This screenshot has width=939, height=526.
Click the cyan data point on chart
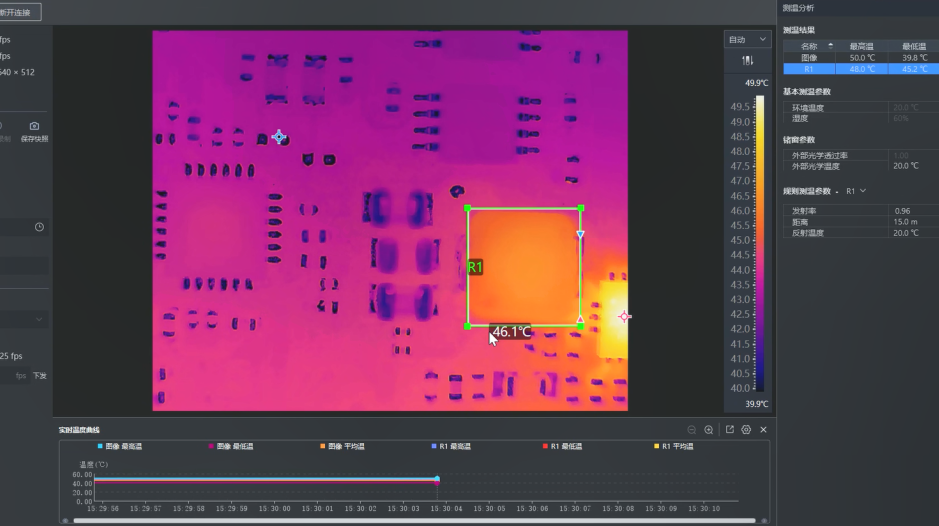pyautogui.click(x=437, y=479)
